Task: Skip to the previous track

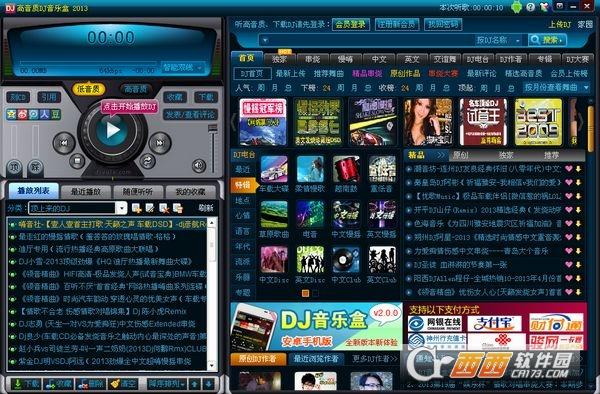Action: pyautogui.click(x=64, y=143)
